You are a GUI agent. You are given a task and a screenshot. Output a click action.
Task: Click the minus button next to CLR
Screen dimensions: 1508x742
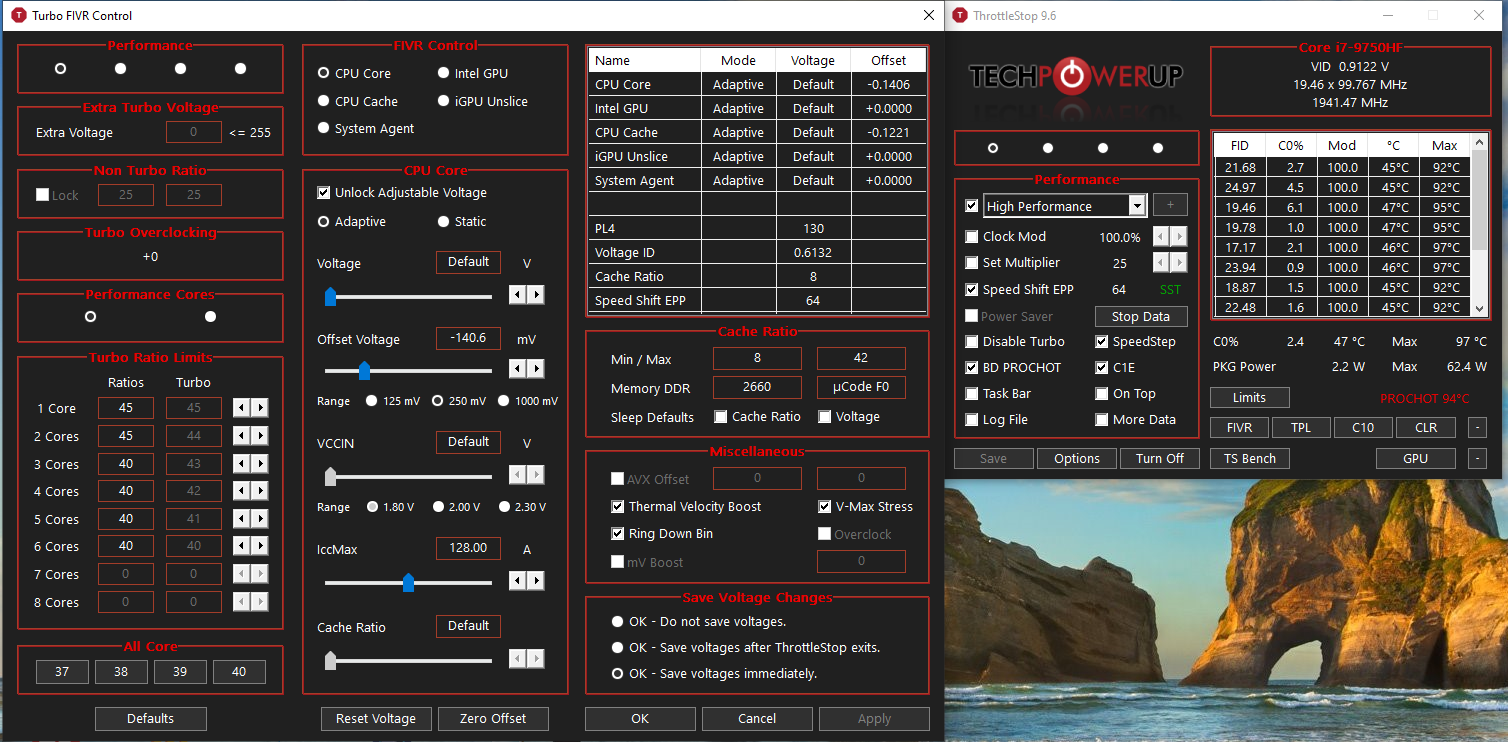pos(1477,428)
